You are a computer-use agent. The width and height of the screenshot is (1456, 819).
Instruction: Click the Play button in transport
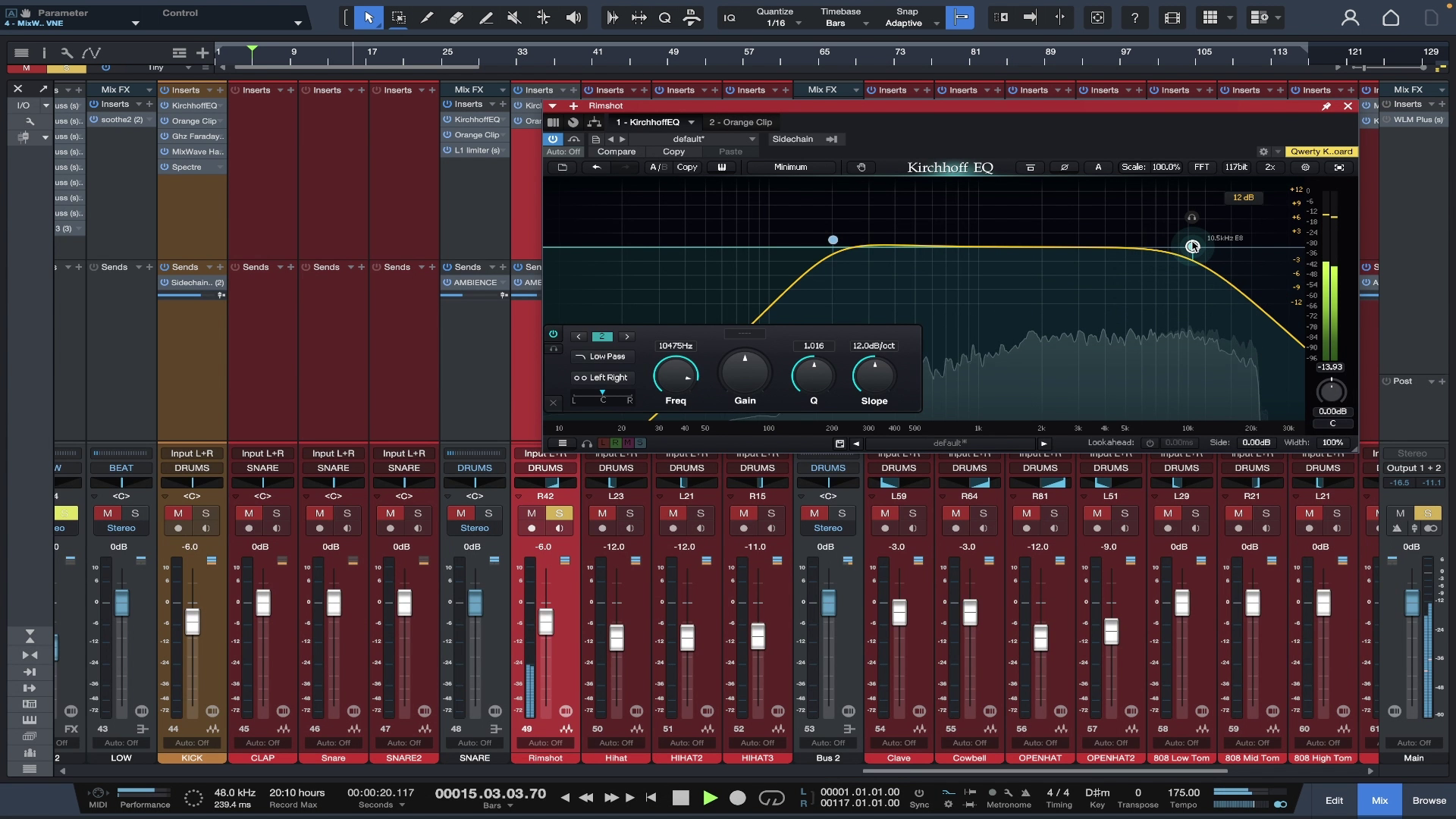(x=710, y=798)
